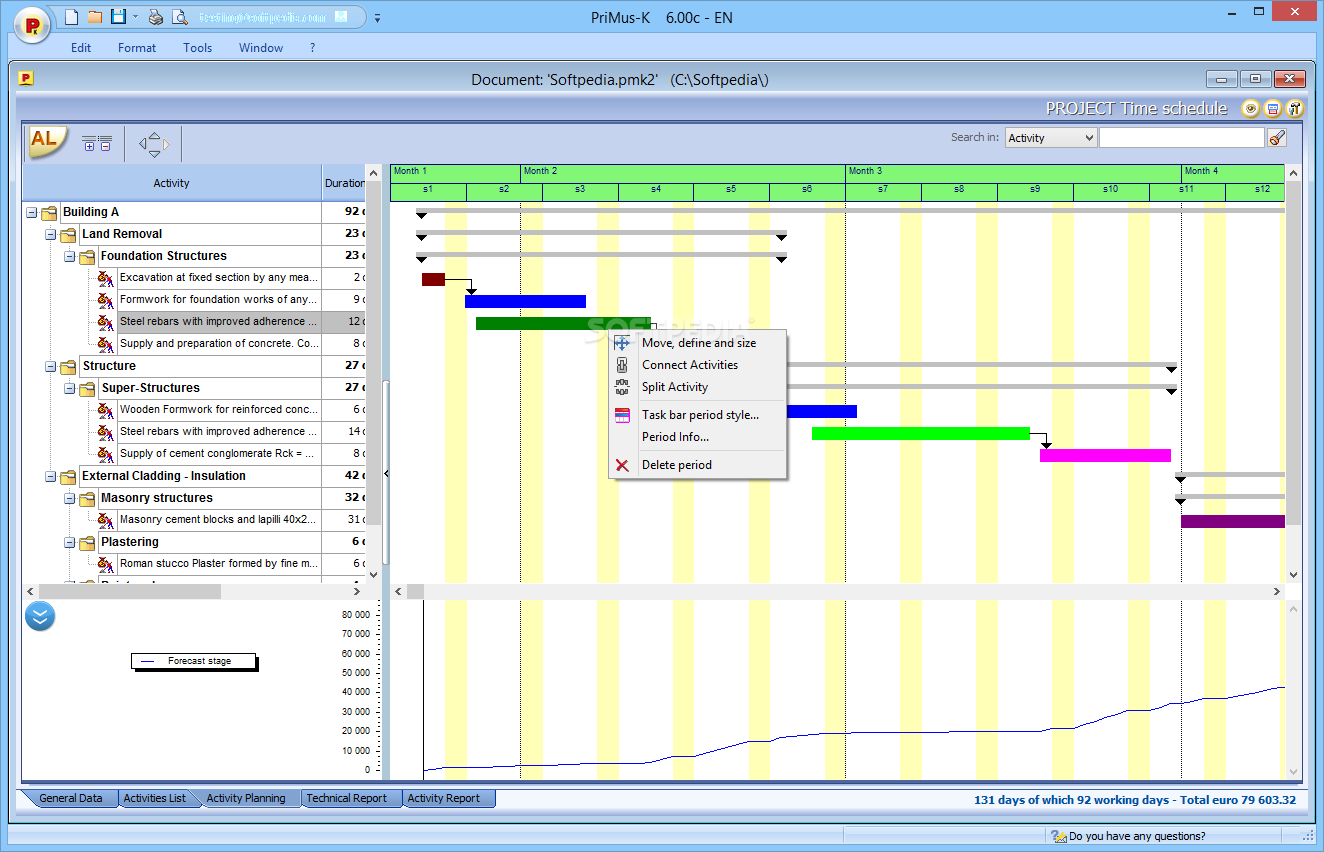Image resolution: width=1324 pixels, height=852 pixels.
Task: Open the Tools menu
Action: (x=198, y=48)
